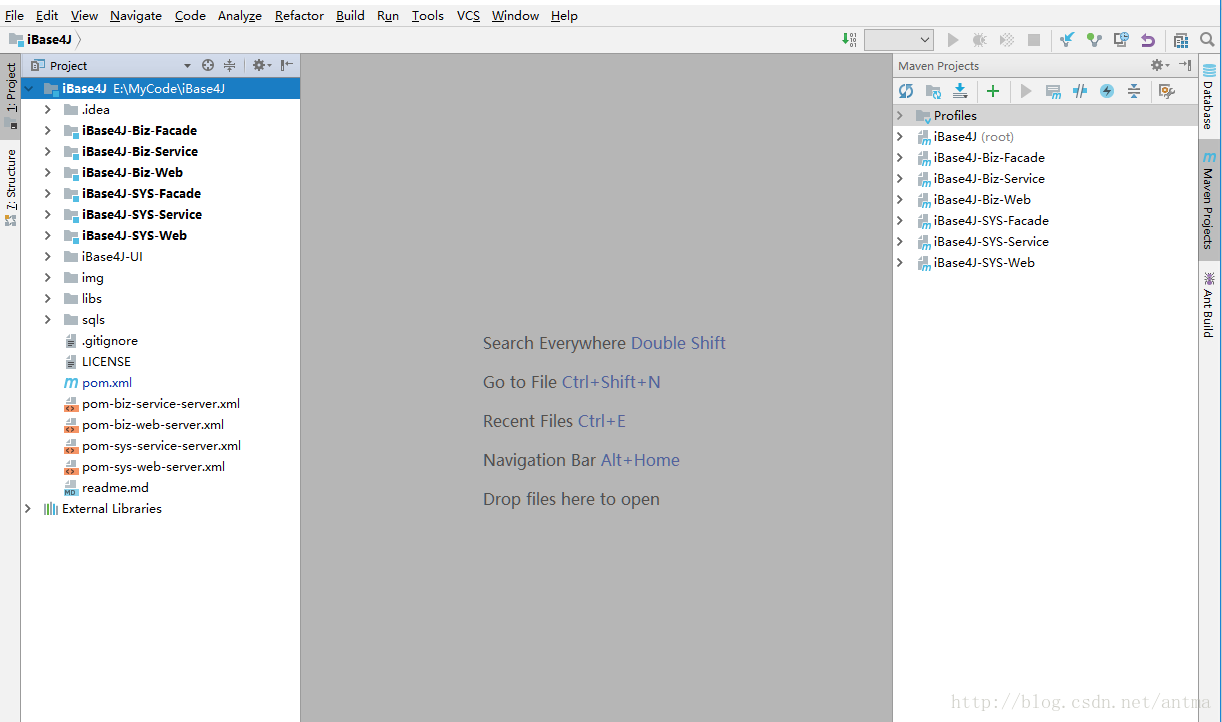Expand the iBase4J-Biz-Facade module in Project tree

(47, 131)
